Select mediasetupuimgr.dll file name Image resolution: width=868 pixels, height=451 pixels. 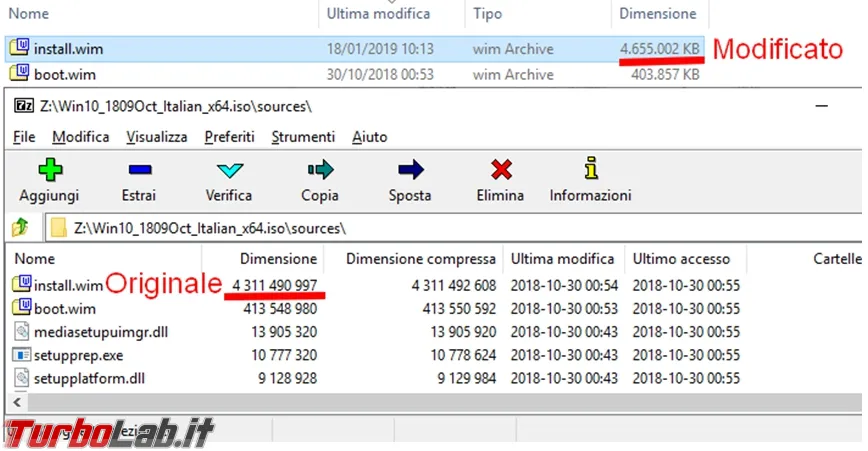point(101,332)
